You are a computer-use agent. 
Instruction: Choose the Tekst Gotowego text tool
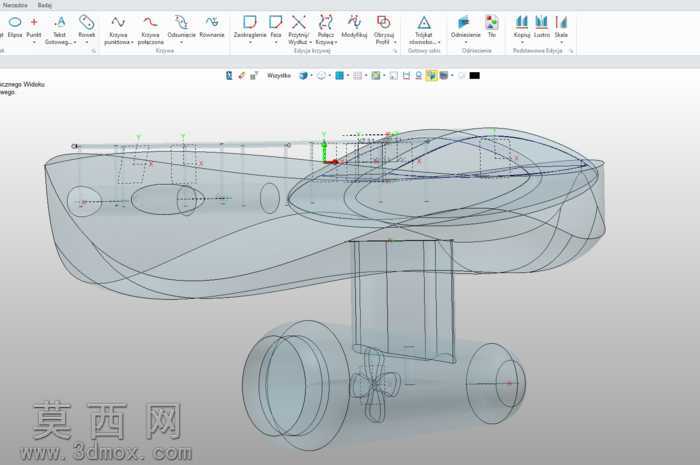click(x=59, y=30)
